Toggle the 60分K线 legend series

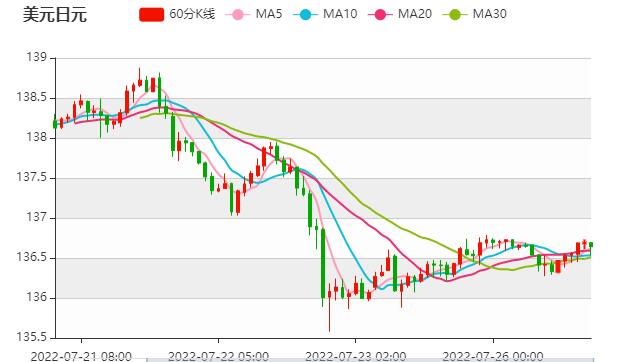[177, 14]
